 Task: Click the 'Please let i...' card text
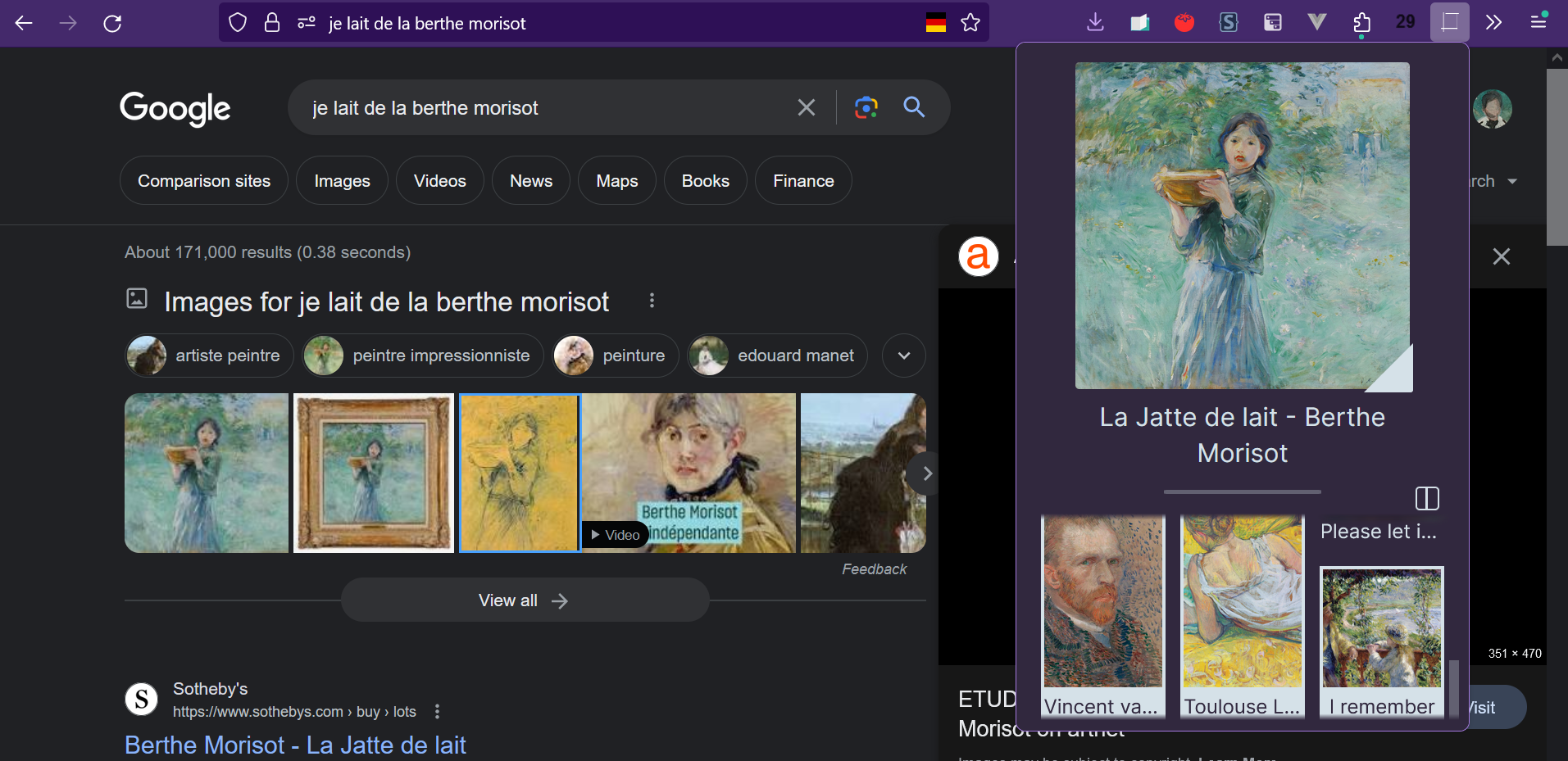[x=1379, y=532]
